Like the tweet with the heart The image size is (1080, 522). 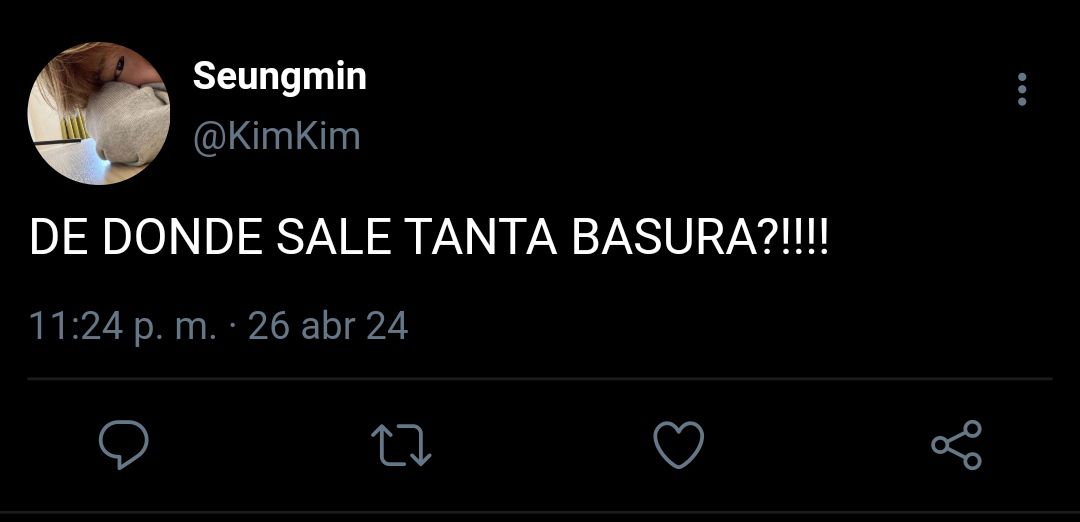click(x=678, y=445)
